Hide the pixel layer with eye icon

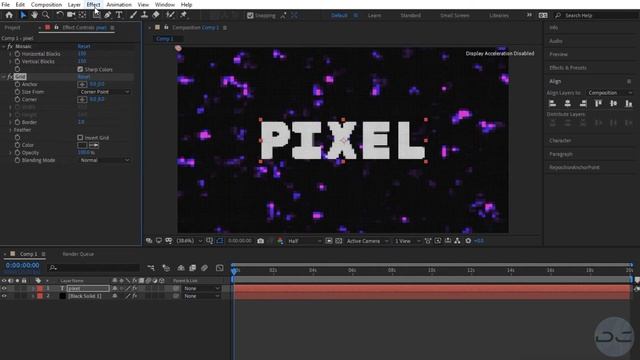point(4,288)
